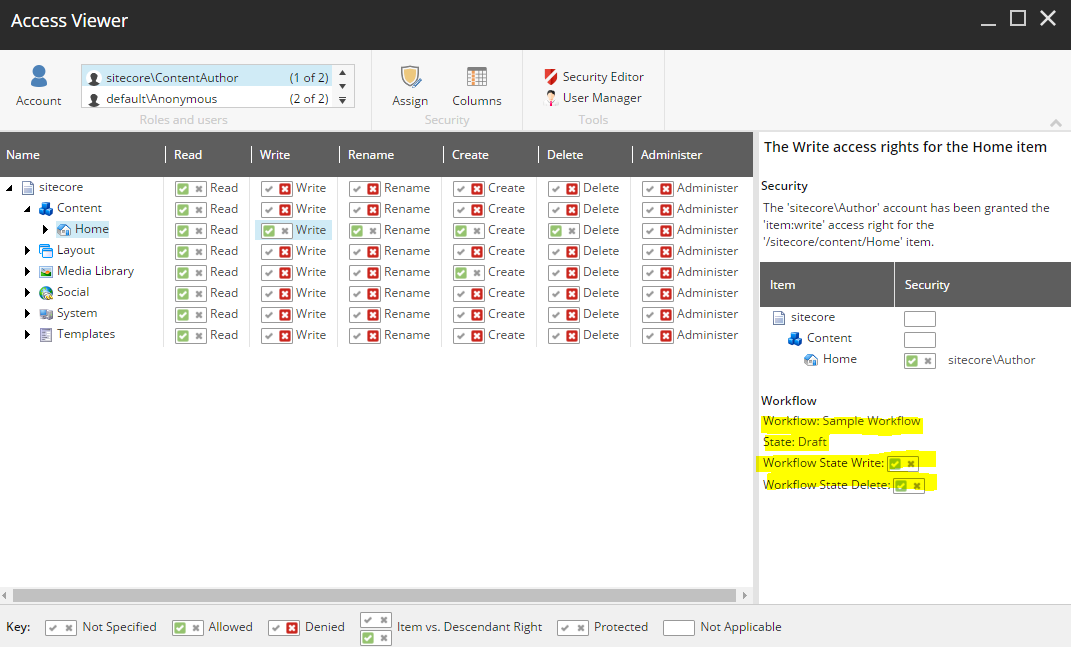Viewport: 1071px width, 647px height.
Task: Select the Media Library item
Action: pos(96,271)
